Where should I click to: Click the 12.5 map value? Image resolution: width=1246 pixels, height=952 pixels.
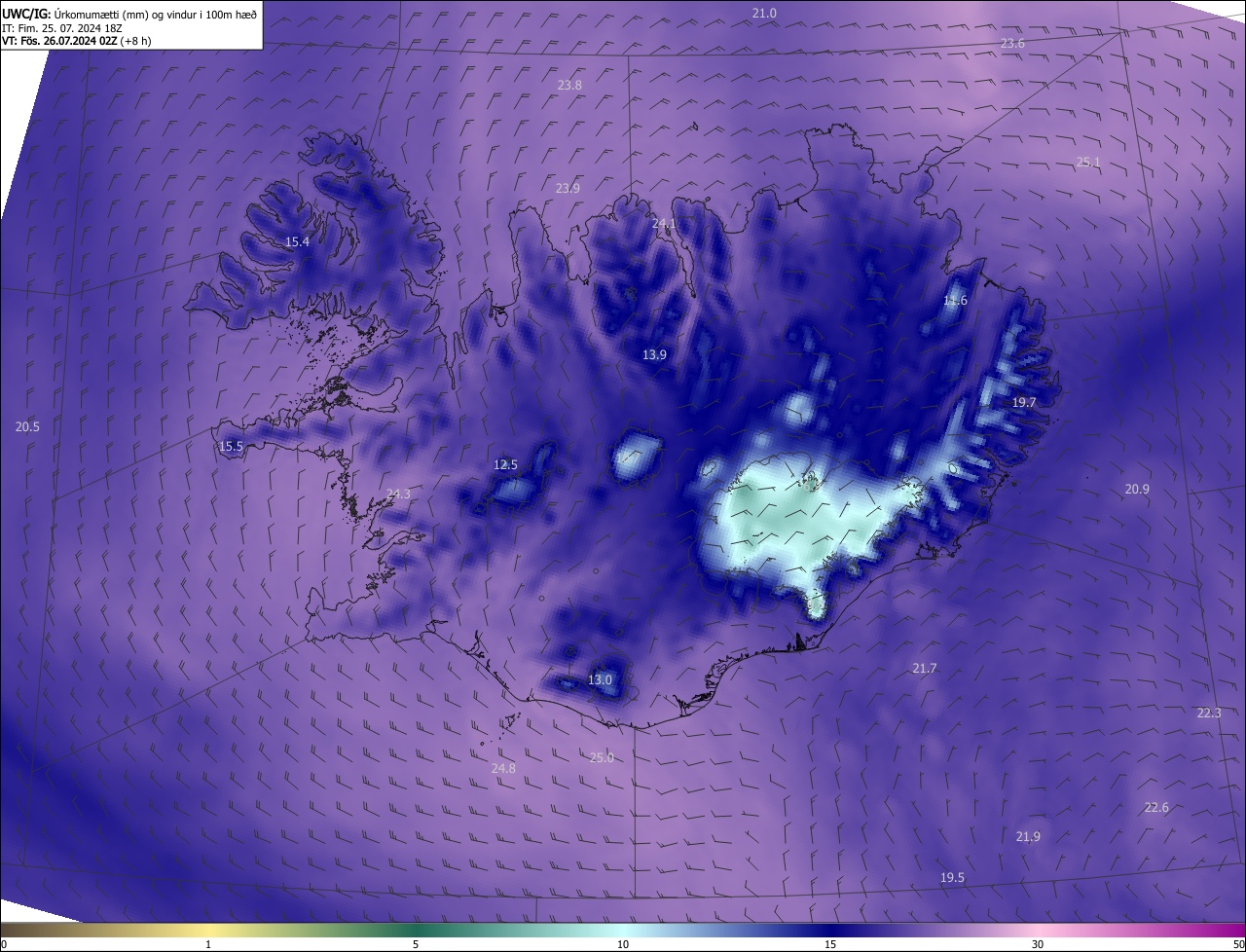(x=506, y=465)
